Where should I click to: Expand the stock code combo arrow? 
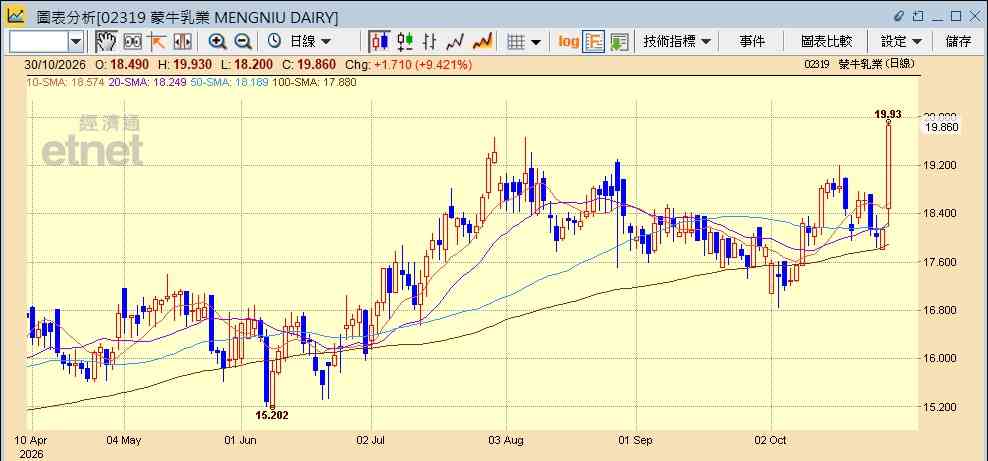(76, 42)
